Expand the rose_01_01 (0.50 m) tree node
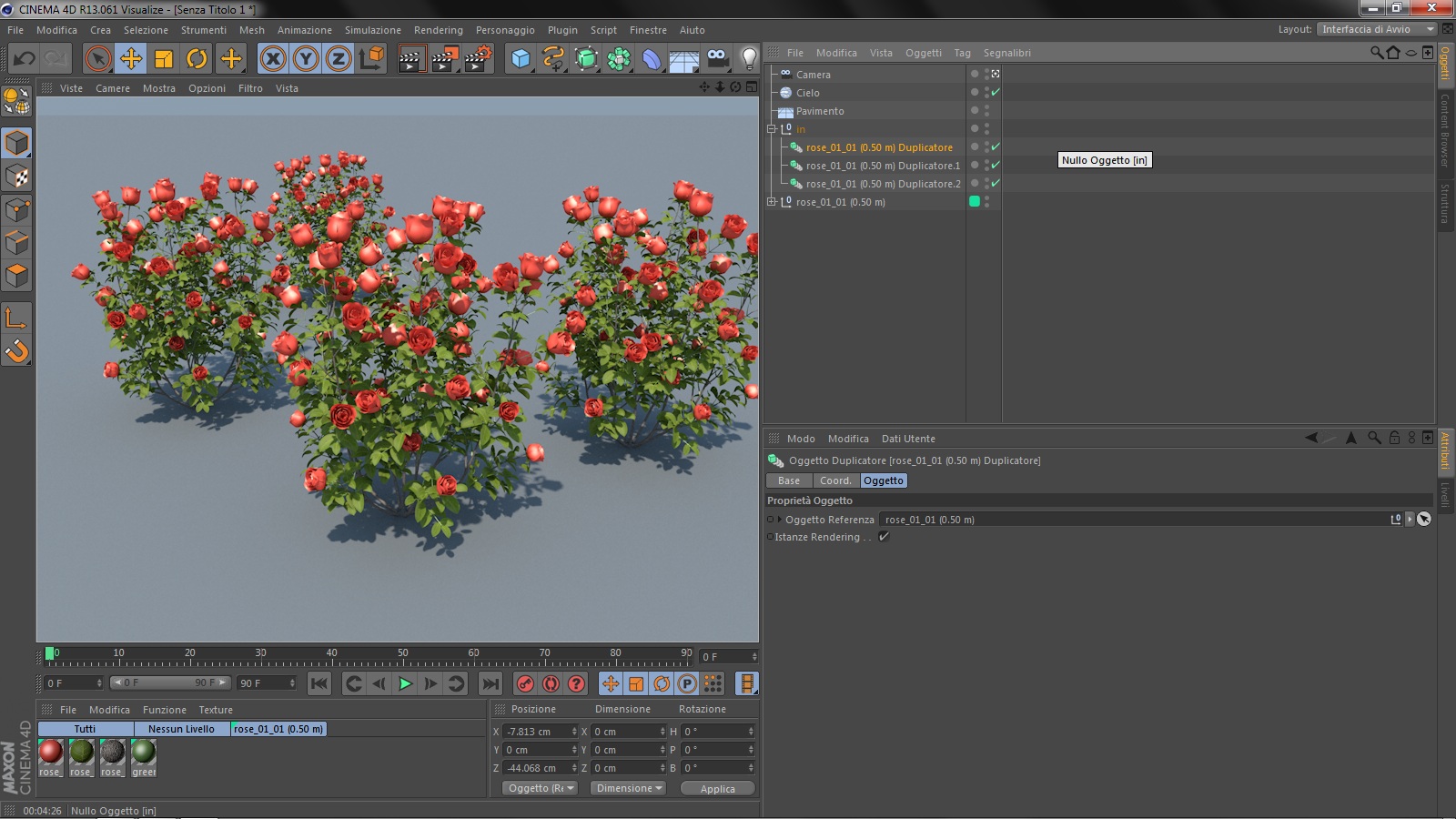Image resolution: width=1456 pixels, height=819 pixels. 772,202
